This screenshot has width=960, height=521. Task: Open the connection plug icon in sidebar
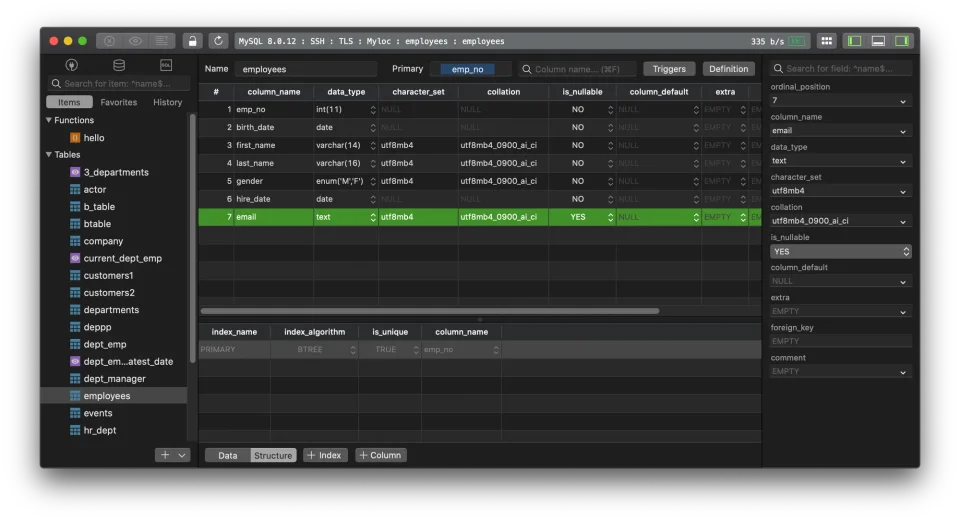point(72,65)
